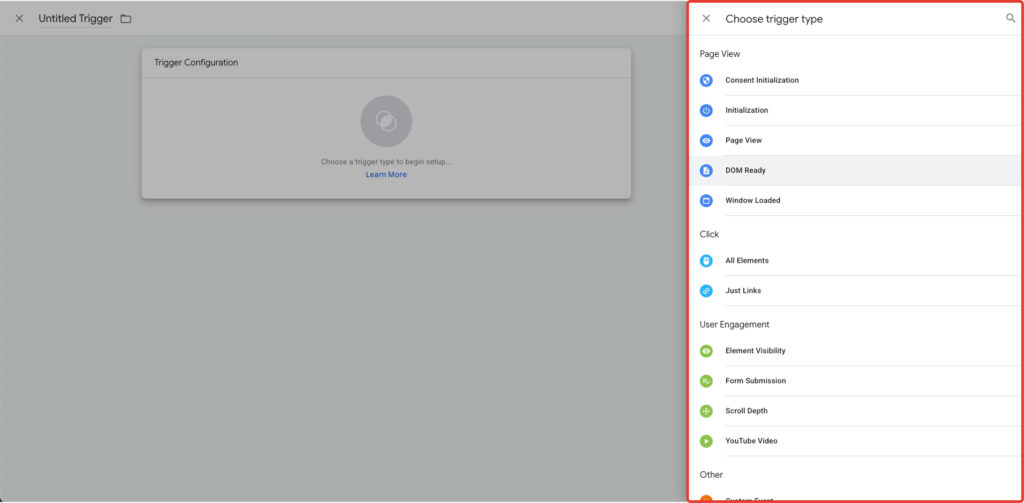Screen dimensions: 1024x503
Task: Click the Choose trigger type title
Action: pos(774,19)
